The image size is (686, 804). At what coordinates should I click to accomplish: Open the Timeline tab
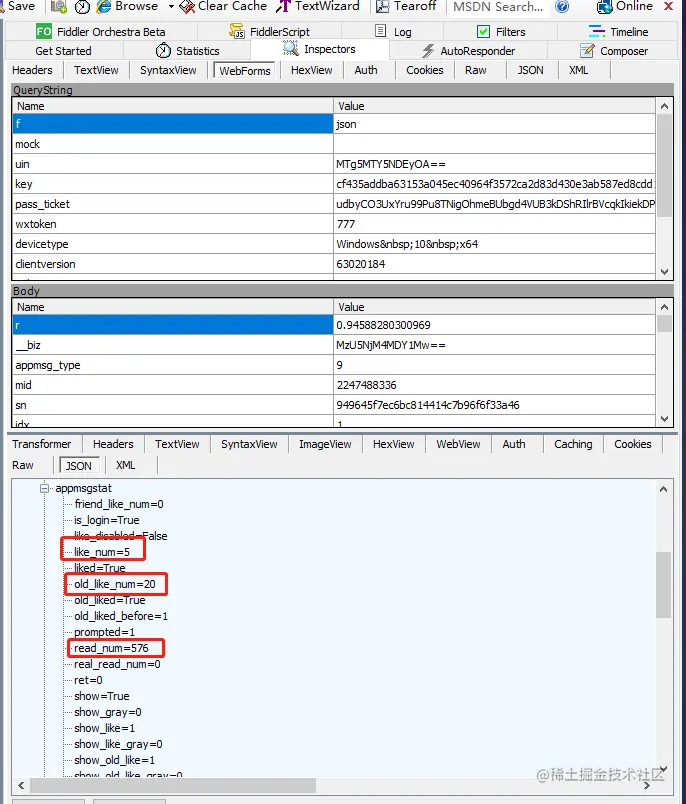[619, 32]
